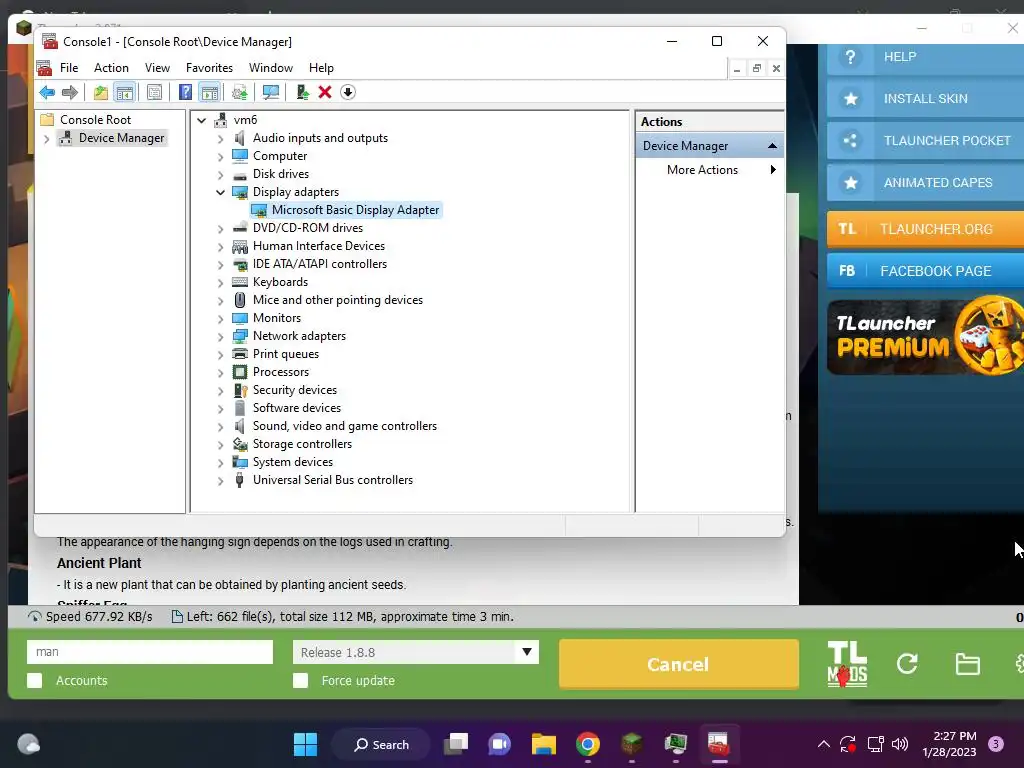Screen dimensions: 1024x768
Task: Click the Up one level folder icon
Action: pyautogui.click(x=101, y=92)
